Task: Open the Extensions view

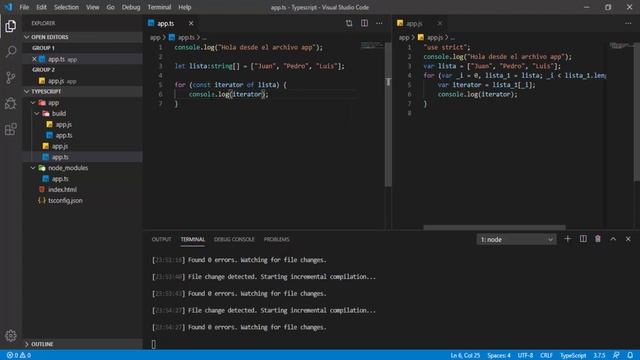Action: pyautogui.click(x=11, y=129)
